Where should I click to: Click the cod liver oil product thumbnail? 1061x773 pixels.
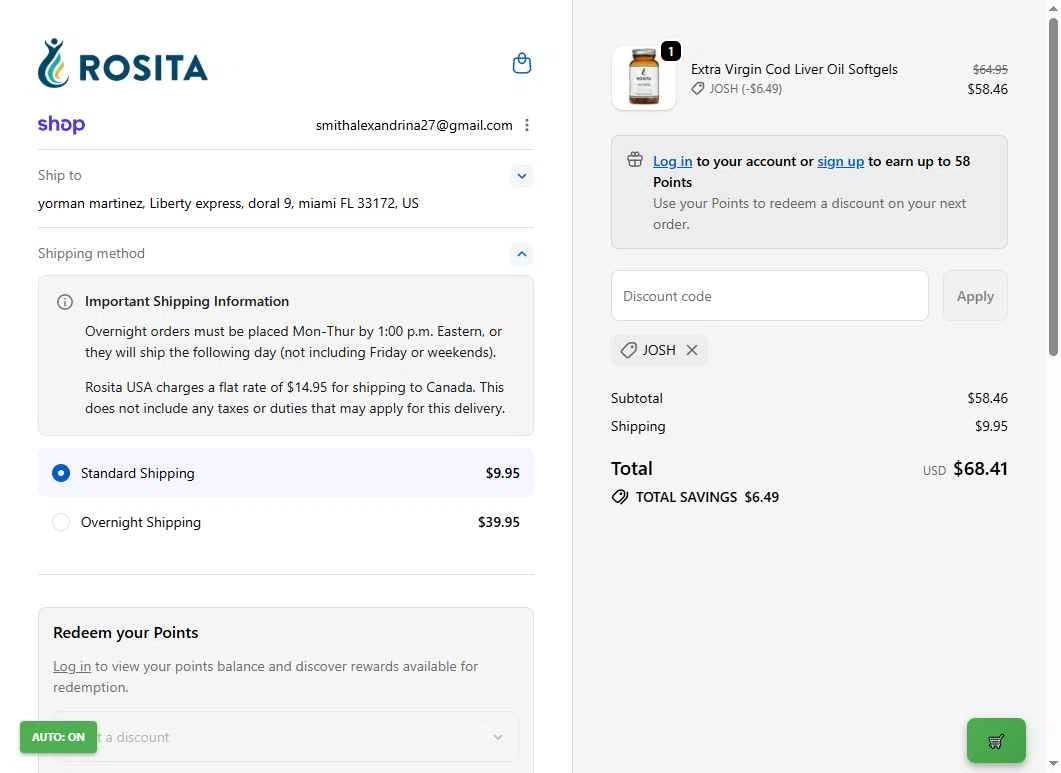pyautogui.click(x=644, y=78)
